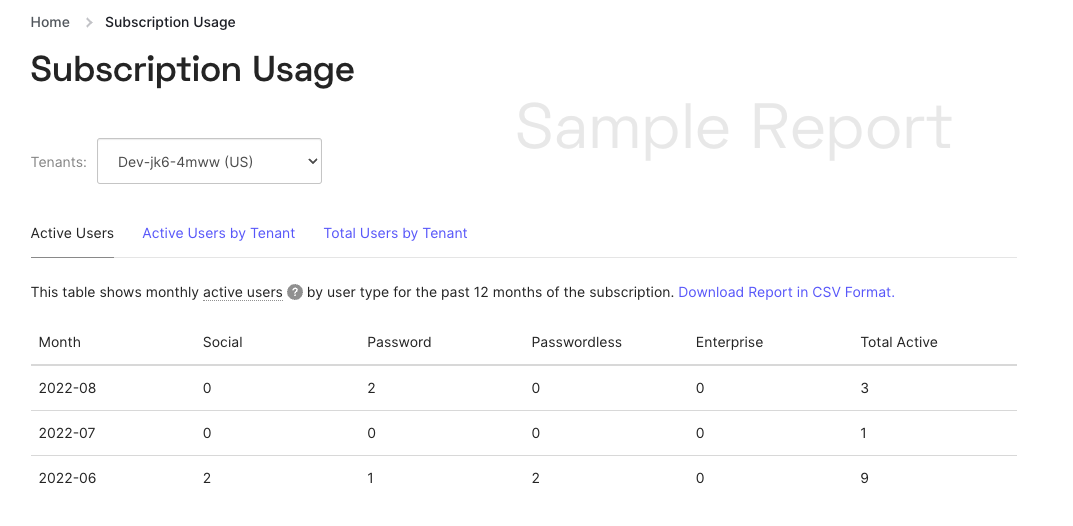Go to Home breadcrumb link

50,22
